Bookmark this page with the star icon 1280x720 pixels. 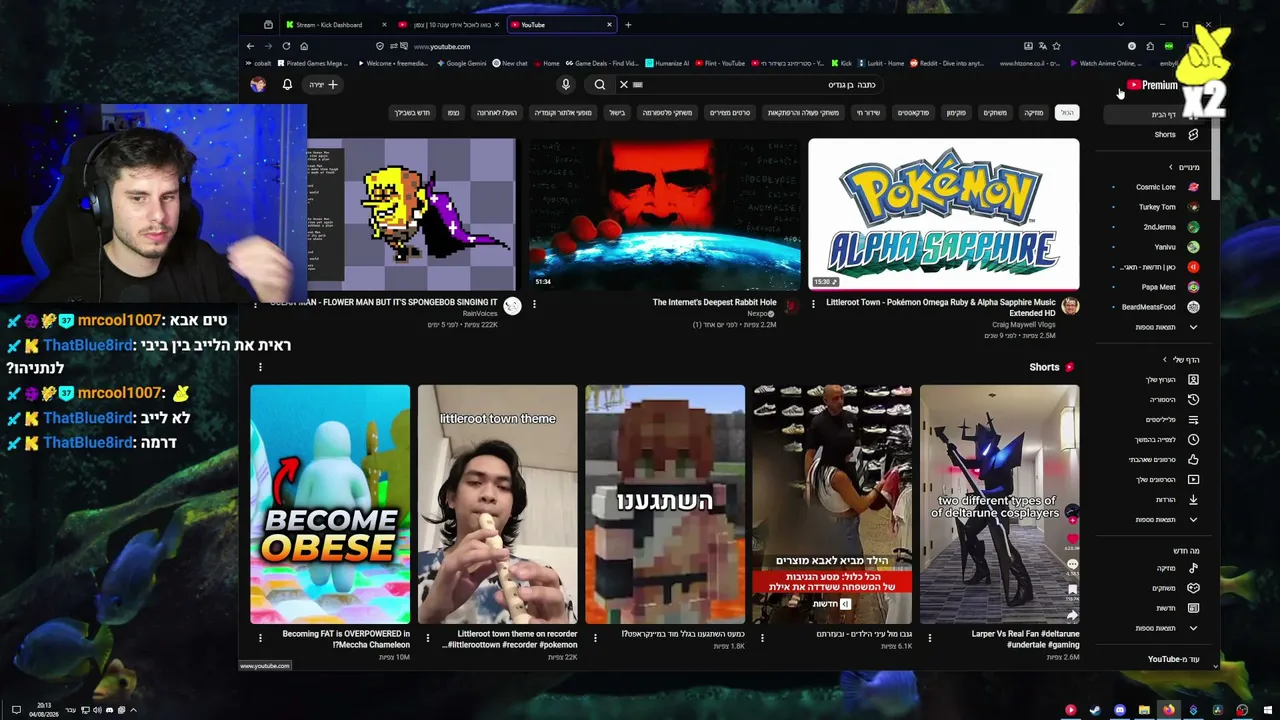pos(1056,46)
